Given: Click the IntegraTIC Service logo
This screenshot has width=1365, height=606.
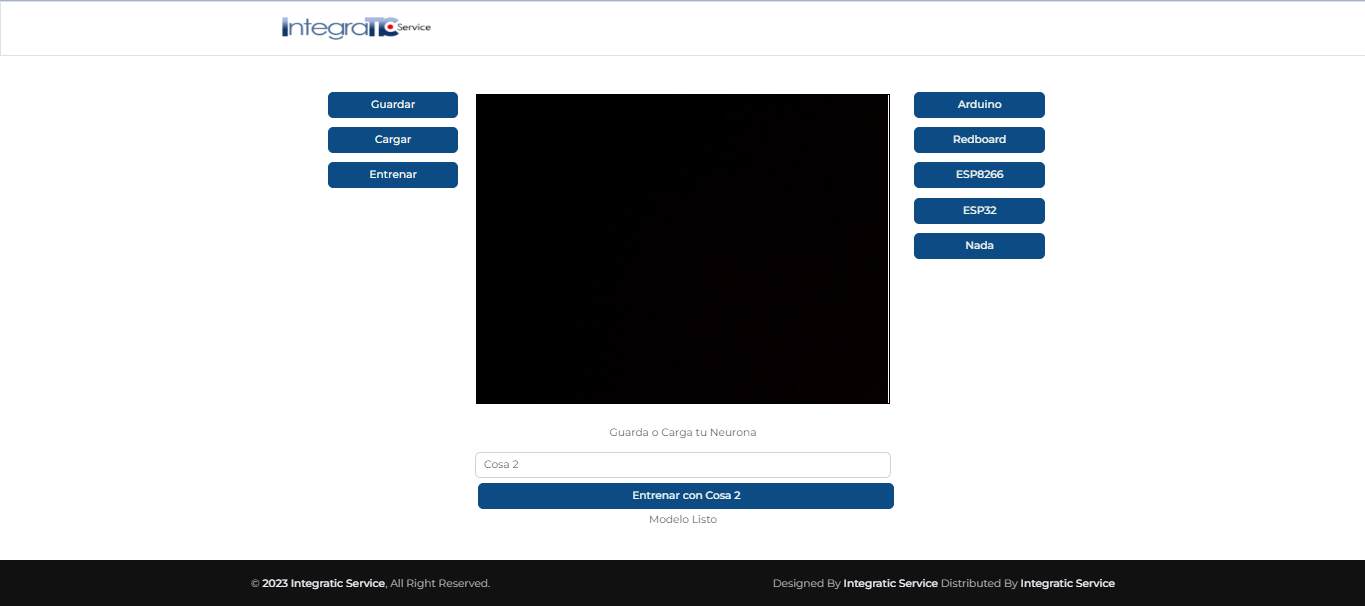Looking at the screenshot, I should [x=356, y=28].
